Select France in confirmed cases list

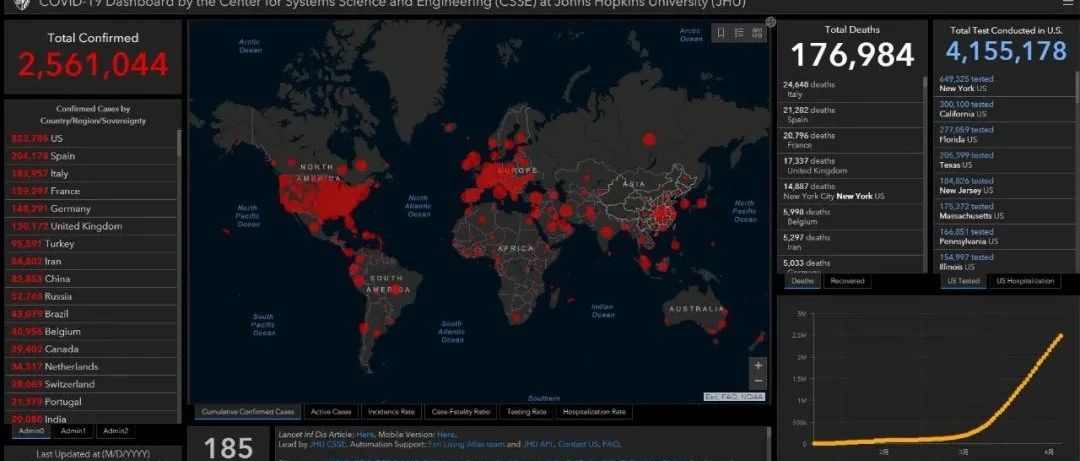[91, 192]
